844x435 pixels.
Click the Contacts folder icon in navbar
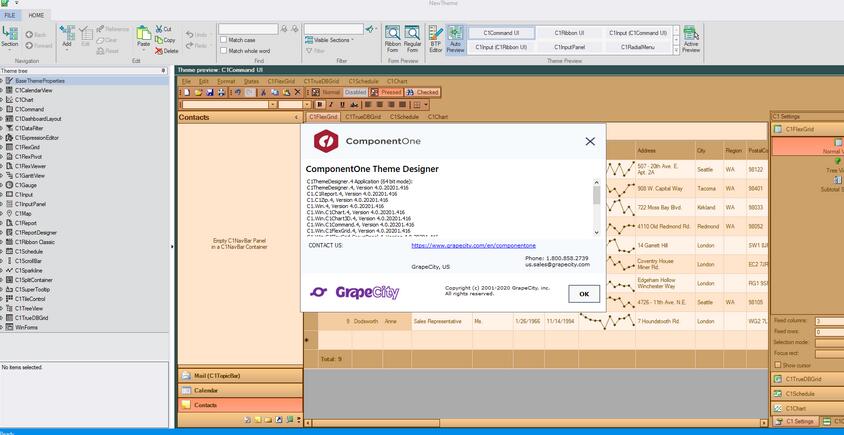click(186, 405)
